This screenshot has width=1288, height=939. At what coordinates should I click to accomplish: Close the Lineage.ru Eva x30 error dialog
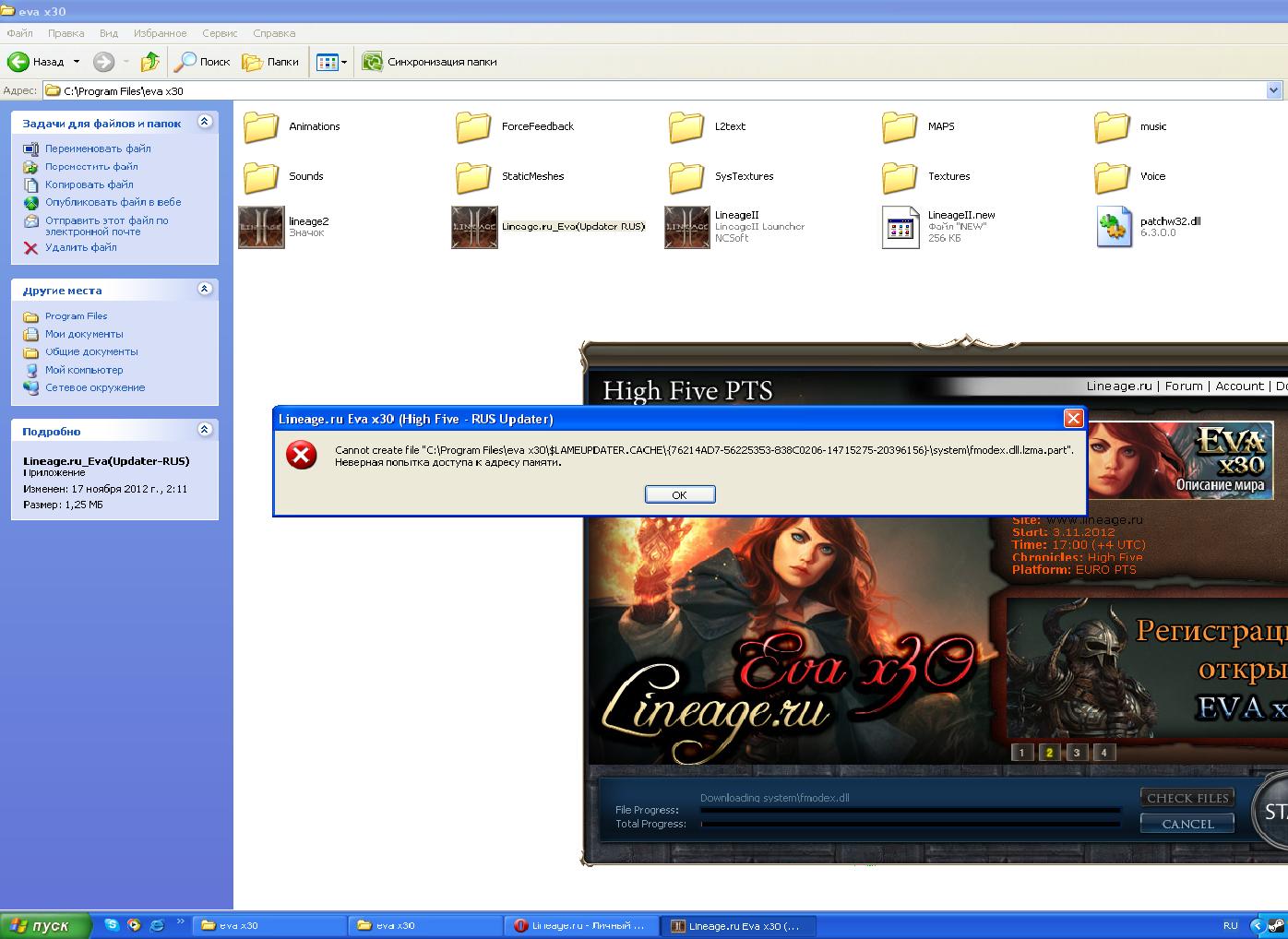pos(1073,418)
